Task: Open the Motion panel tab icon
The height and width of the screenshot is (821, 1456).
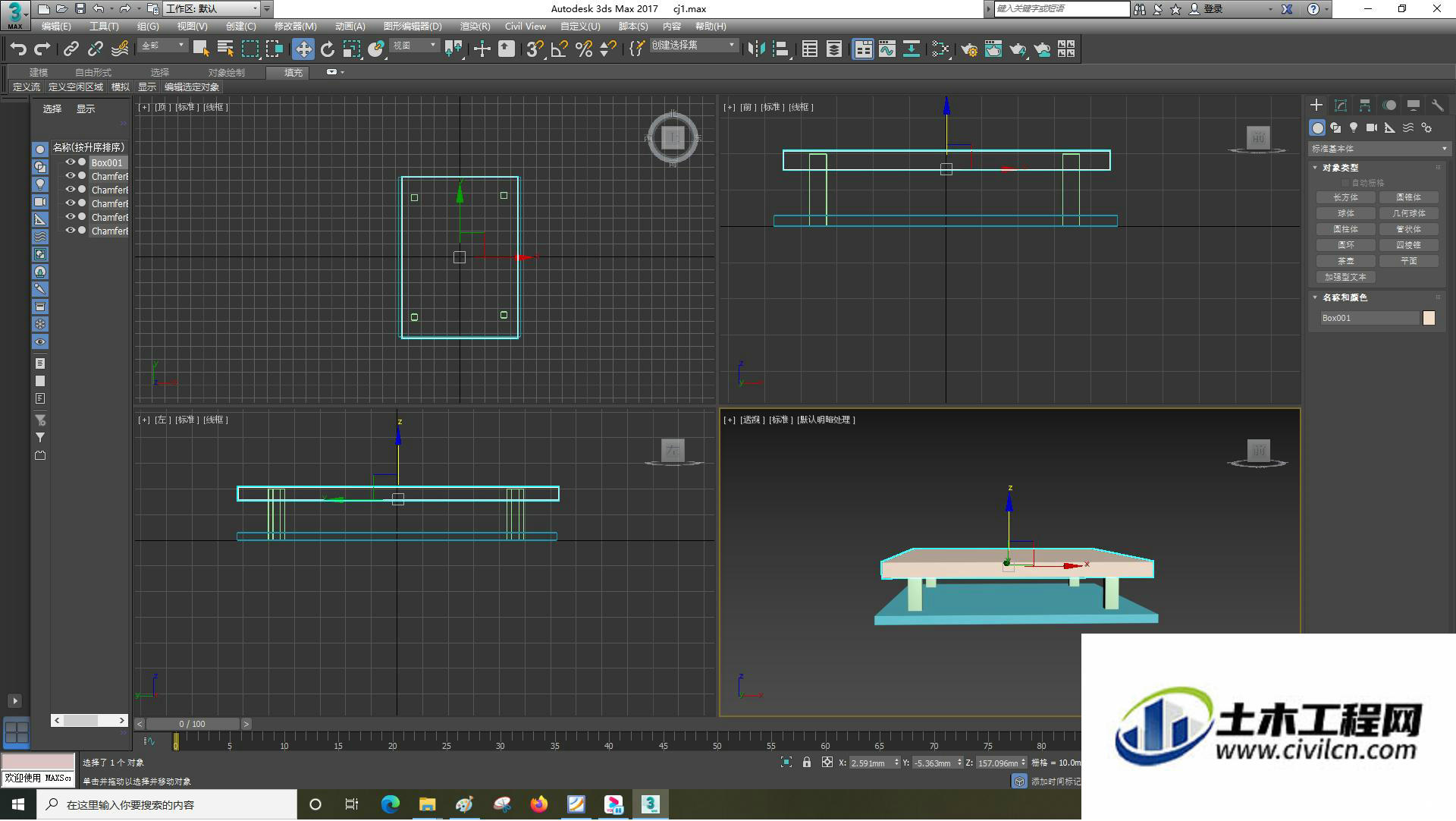Action: click(x=1389, y=105)
